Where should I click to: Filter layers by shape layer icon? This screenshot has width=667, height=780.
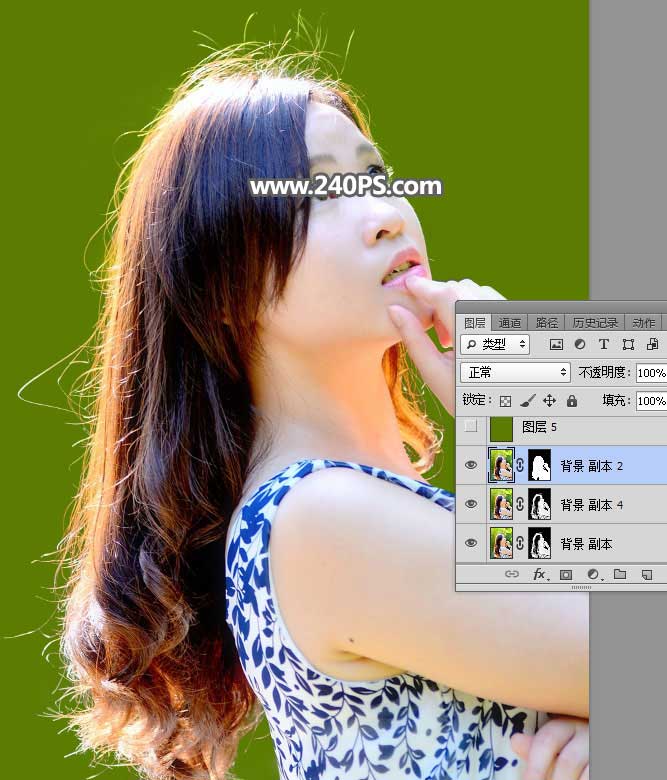[x=628, y=344]
